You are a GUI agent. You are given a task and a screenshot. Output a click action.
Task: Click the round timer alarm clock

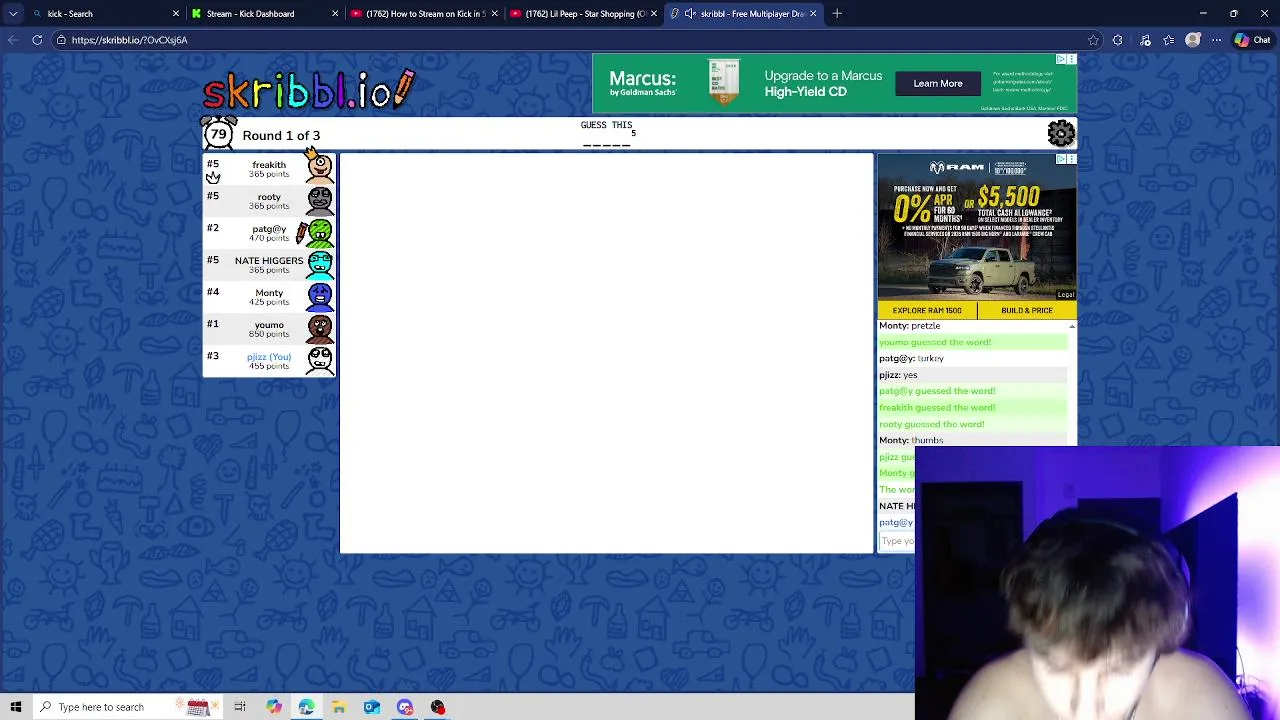coord(218,133)
